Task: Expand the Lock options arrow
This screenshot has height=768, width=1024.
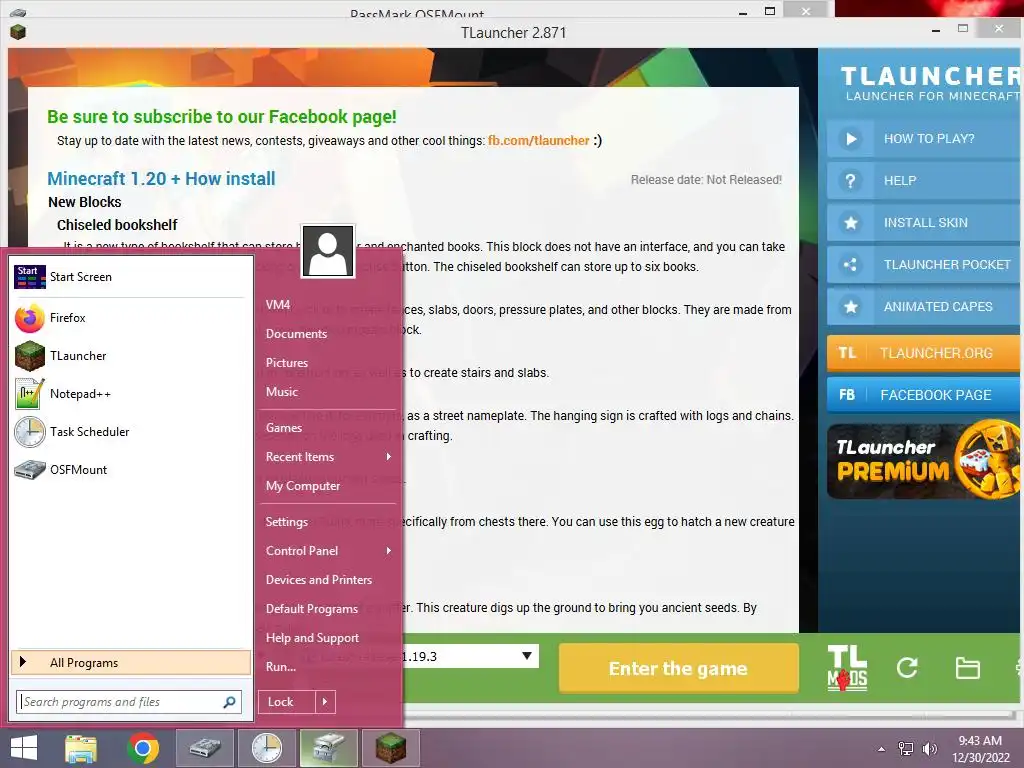Action: [325, 702]
